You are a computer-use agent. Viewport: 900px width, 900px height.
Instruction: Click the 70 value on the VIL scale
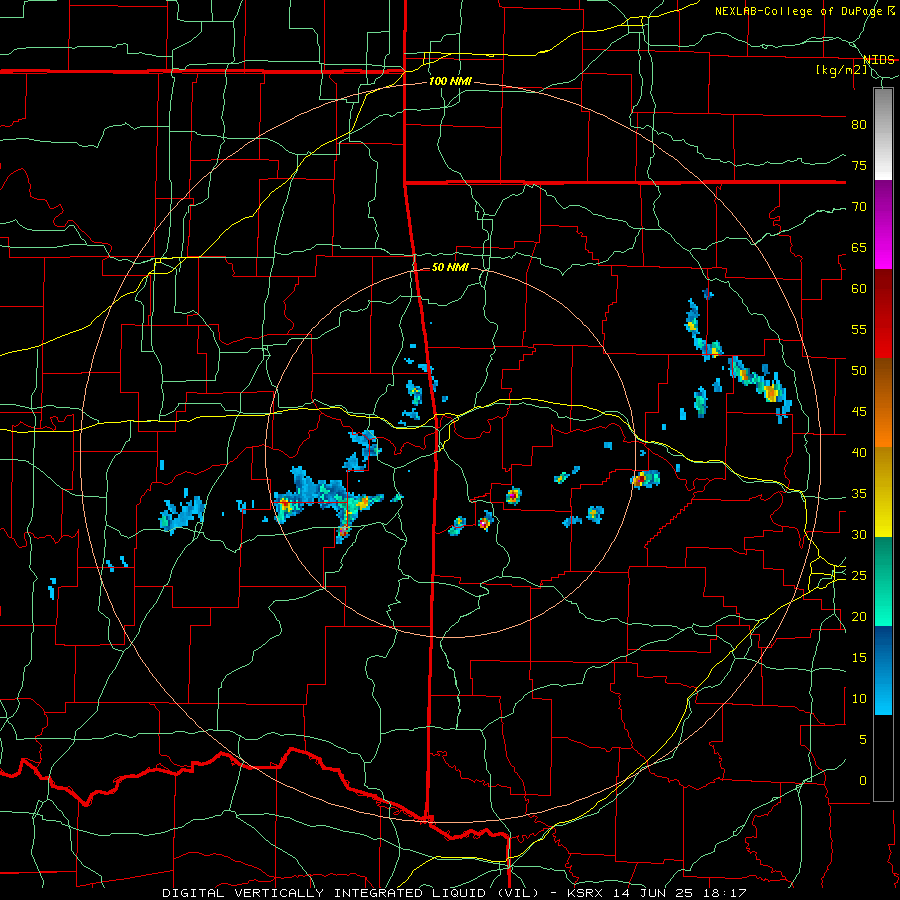[859, 207]
